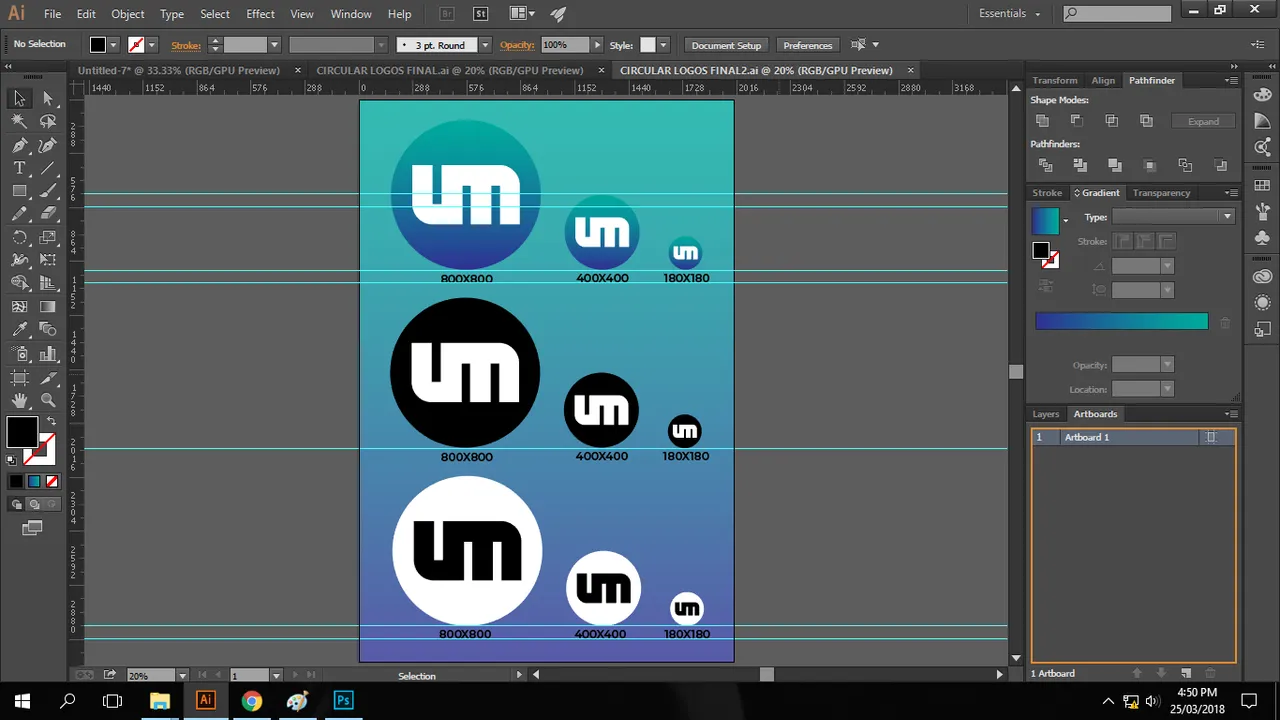Pick the Lasso tool
This screenshot has height=720, width=1280.
point(48,121)
